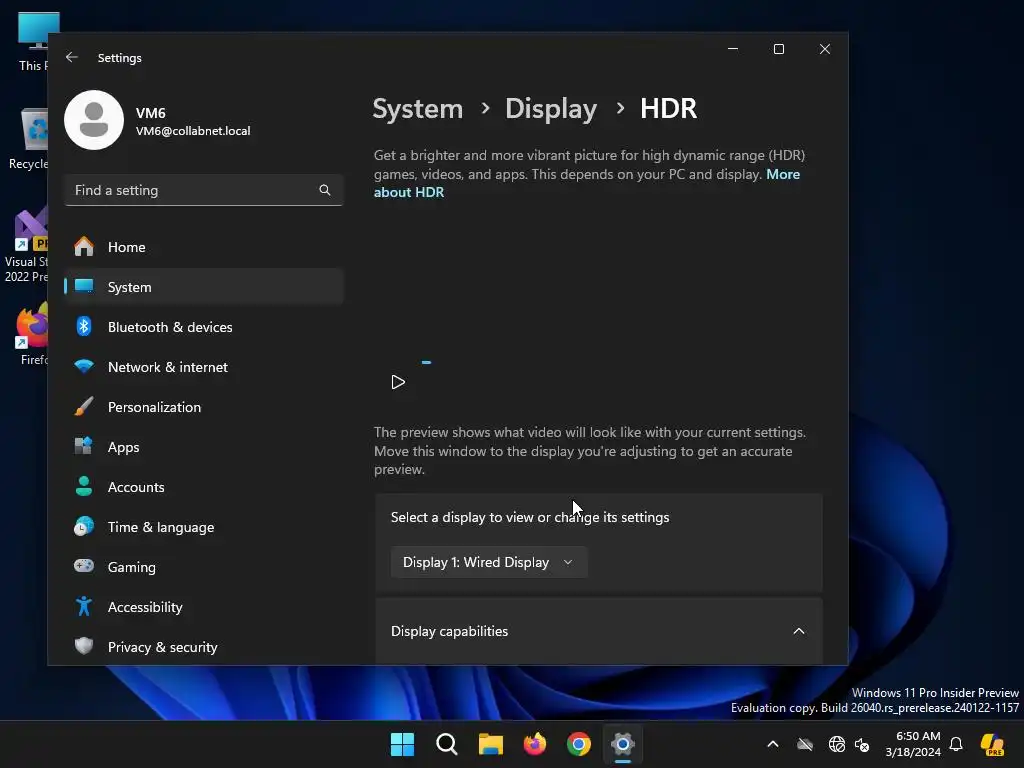Click the muted volume tray icon
Viewport: 1024px width, 768px height.
pyautogui.click(x=862, y=744)
